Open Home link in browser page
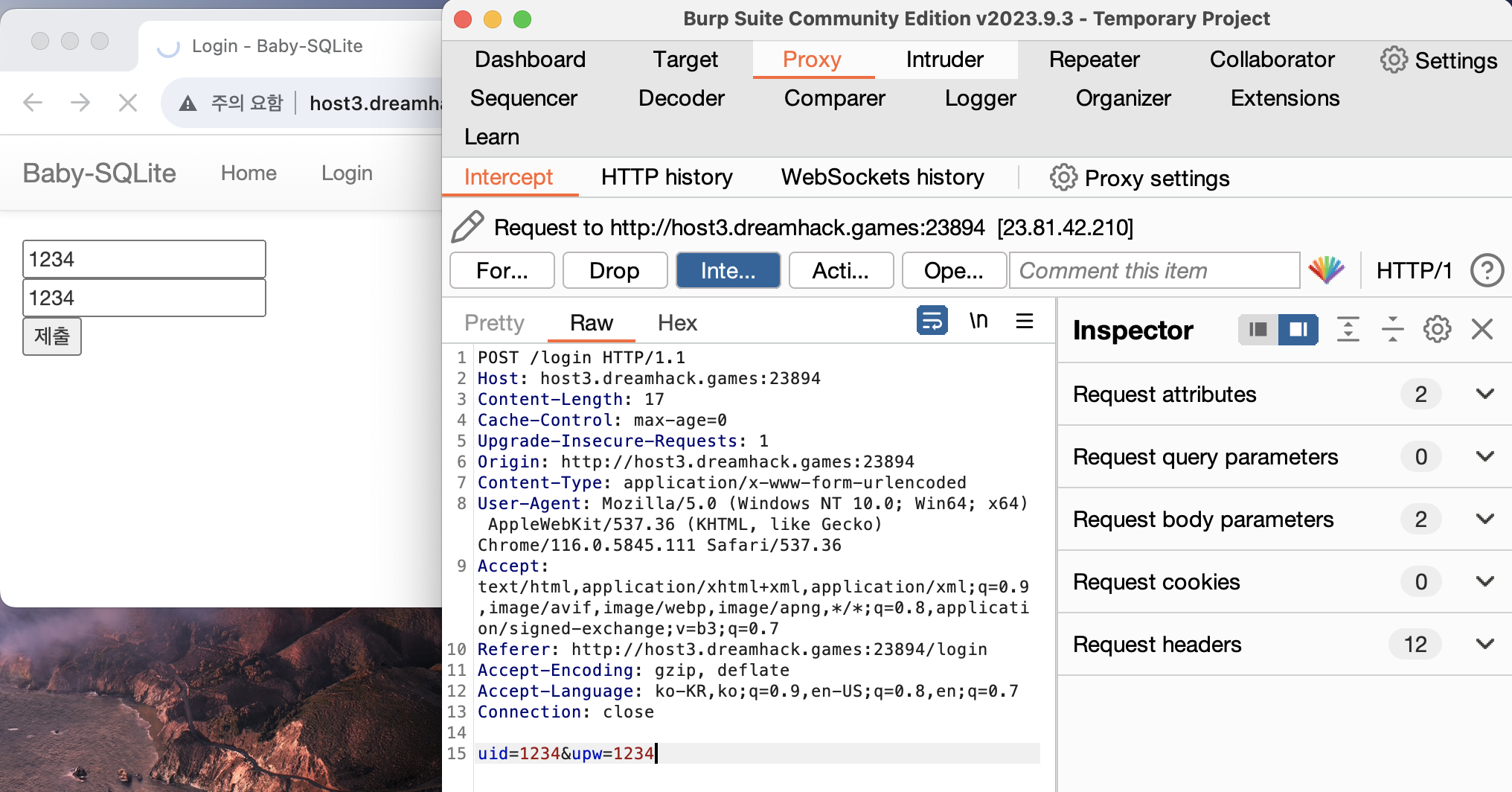This screenshot has height=792, width=1512. 249,173
